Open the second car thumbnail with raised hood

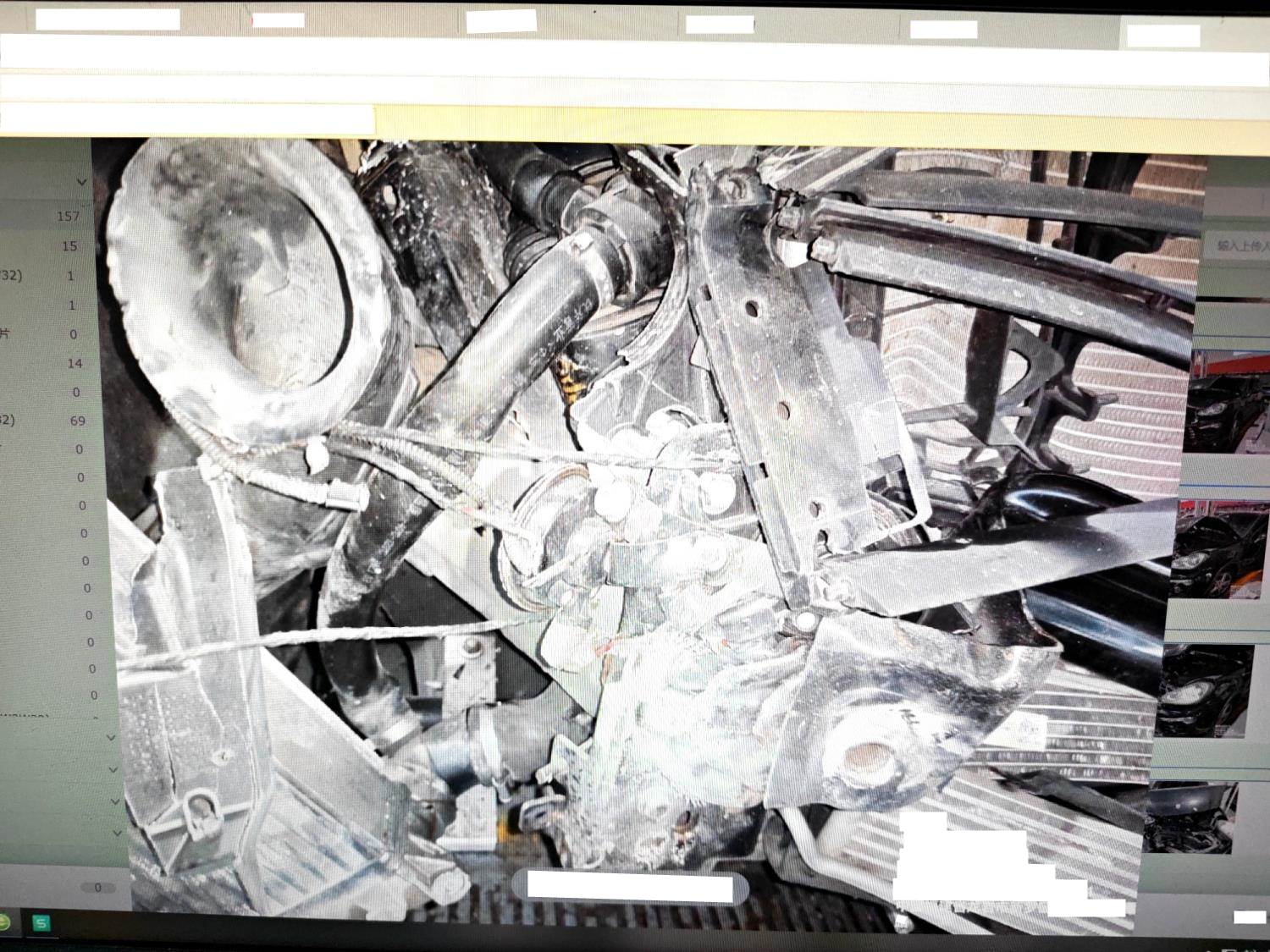1219,550
